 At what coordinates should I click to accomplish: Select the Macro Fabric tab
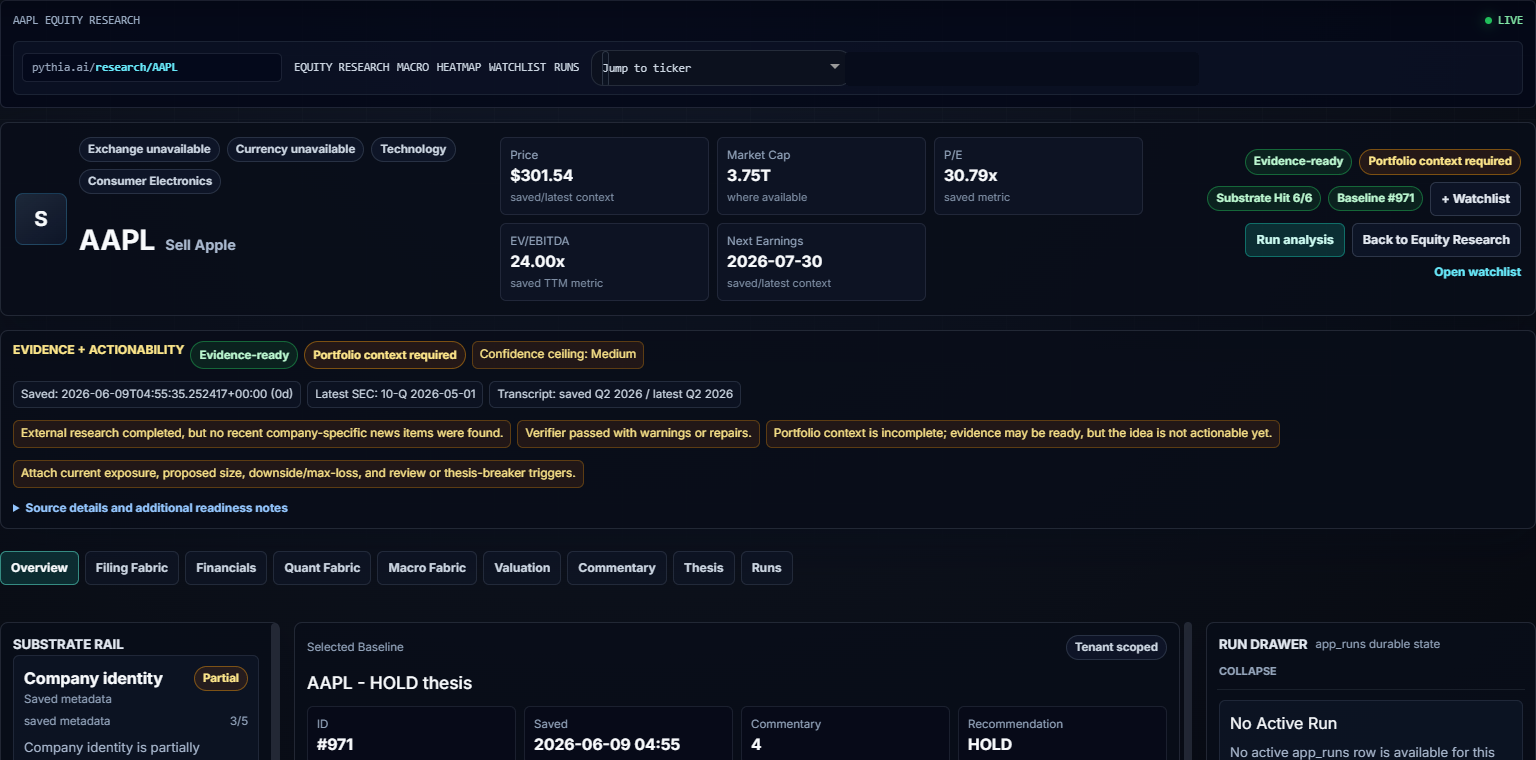[427, 568]
